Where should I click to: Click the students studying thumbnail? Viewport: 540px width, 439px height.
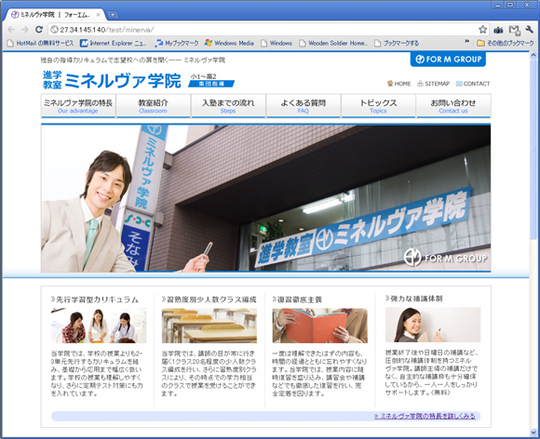tap(98, 326)
